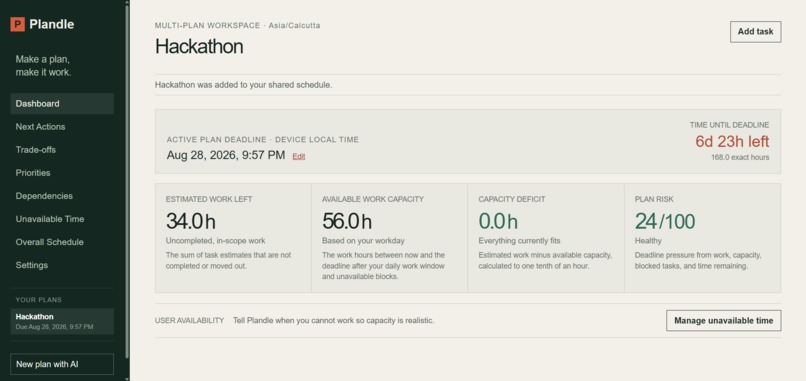Click the Edit link beside the deadline

[299, 156]
